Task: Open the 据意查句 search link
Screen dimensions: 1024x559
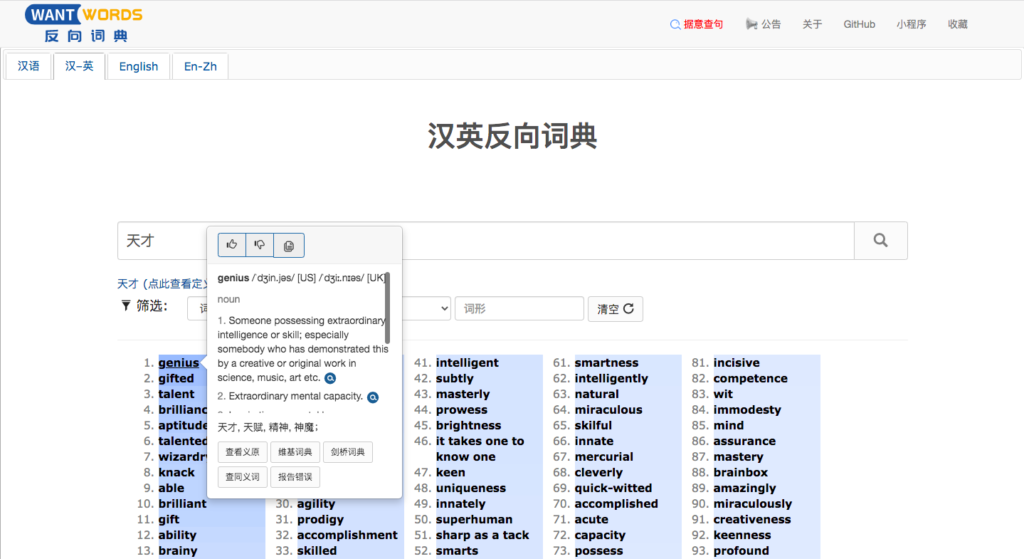Action: point(697,24)
